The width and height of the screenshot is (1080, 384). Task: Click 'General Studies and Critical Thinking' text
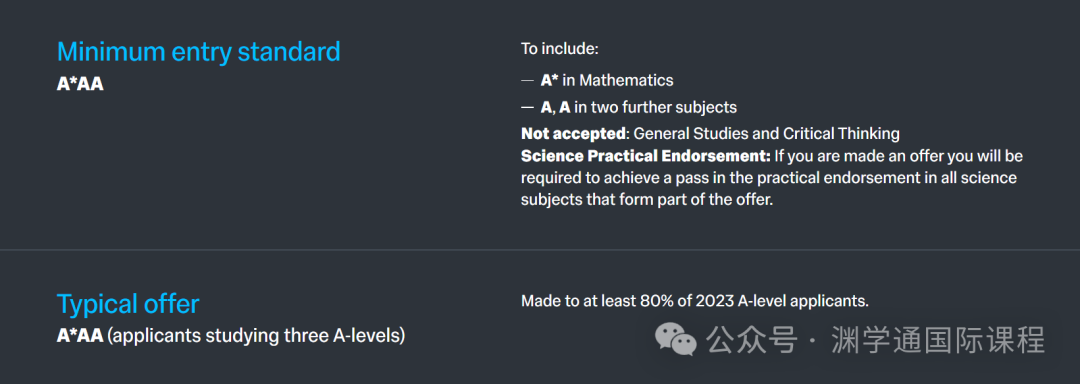click(767, 132)
